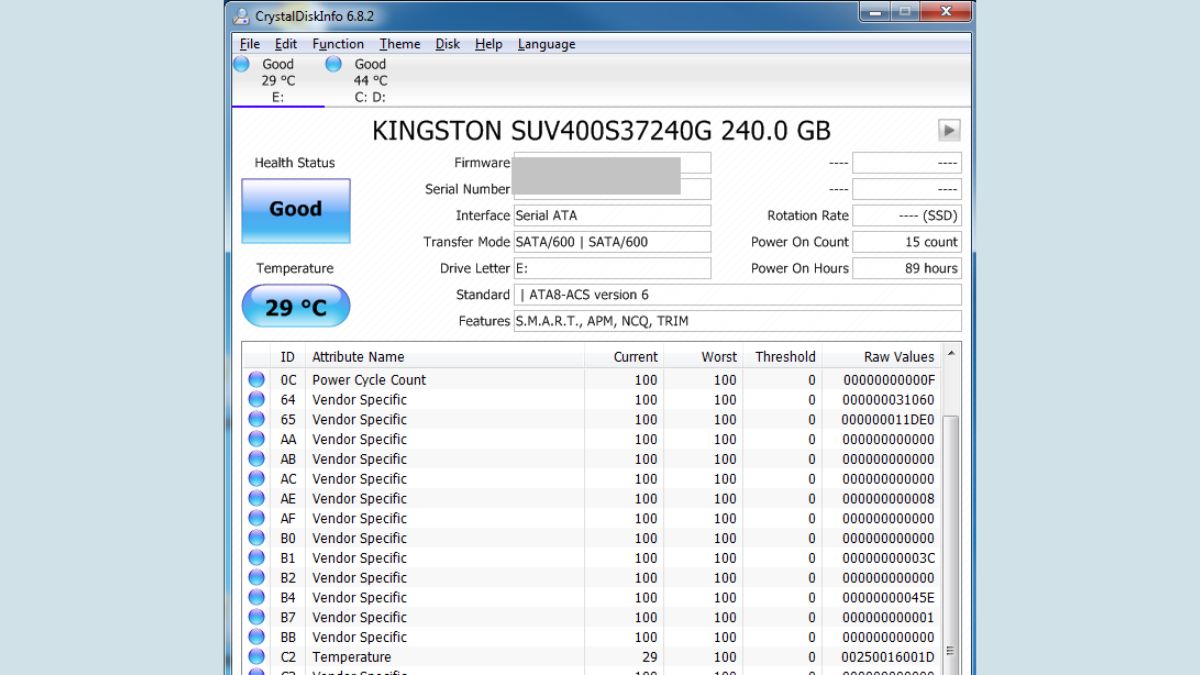Click raw value 00000000045E

click(888, 598)
